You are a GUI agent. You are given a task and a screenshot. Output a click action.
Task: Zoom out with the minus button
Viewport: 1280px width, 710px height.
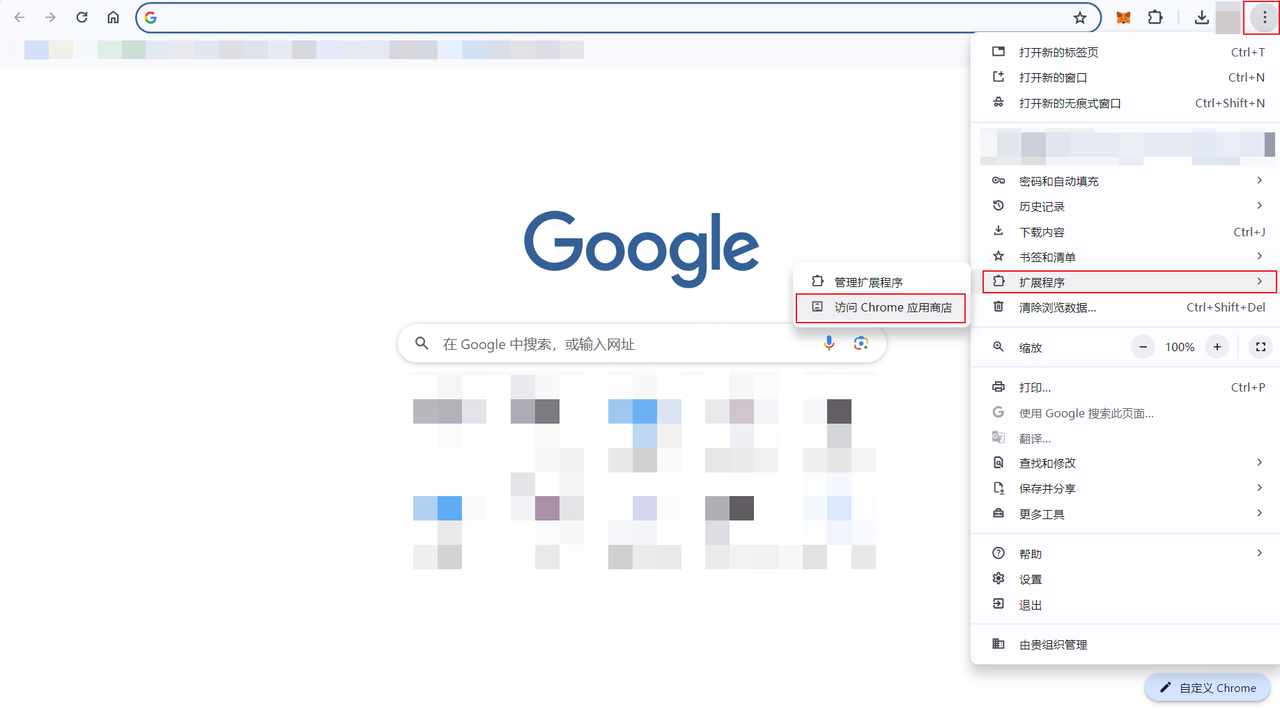tap(1143, 347)
